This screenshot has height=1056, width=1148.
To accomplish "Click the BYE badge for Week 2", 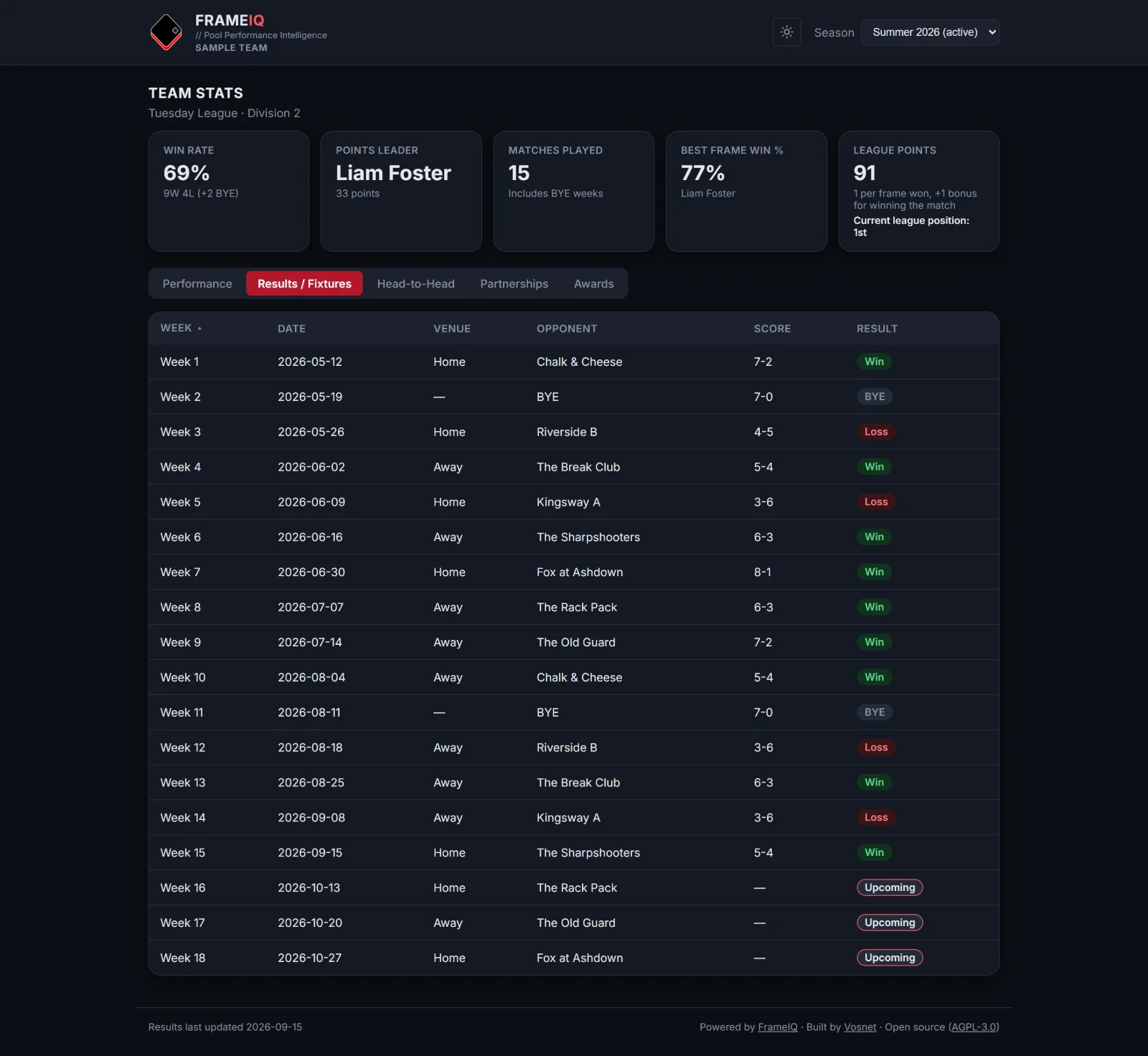I will (x=875, y=397).
